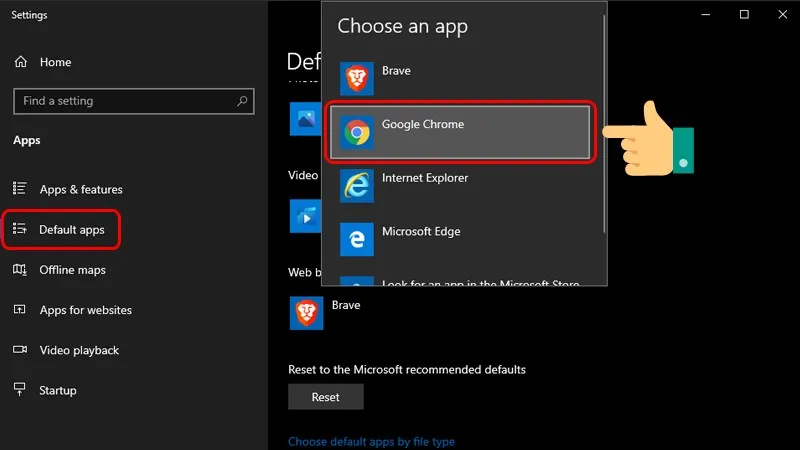
Task: Click the video player default app icon
Action: (304, 214)
